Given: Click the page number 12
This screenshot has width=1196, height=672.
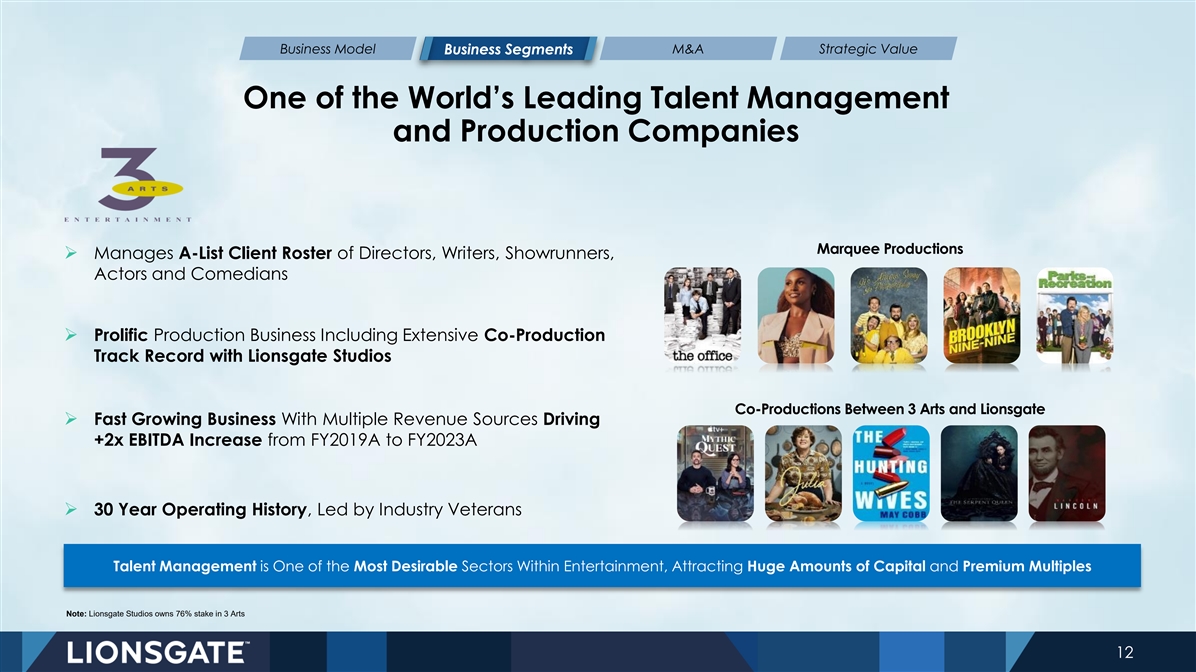Looking at the screenshot, I should (x=1124, y=652).
